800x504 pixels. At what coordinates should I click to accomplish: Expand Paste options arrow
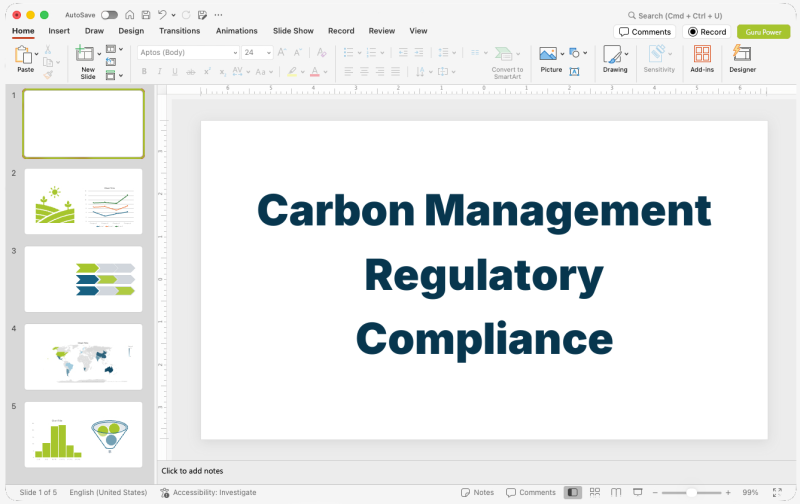tap(36, 54)
